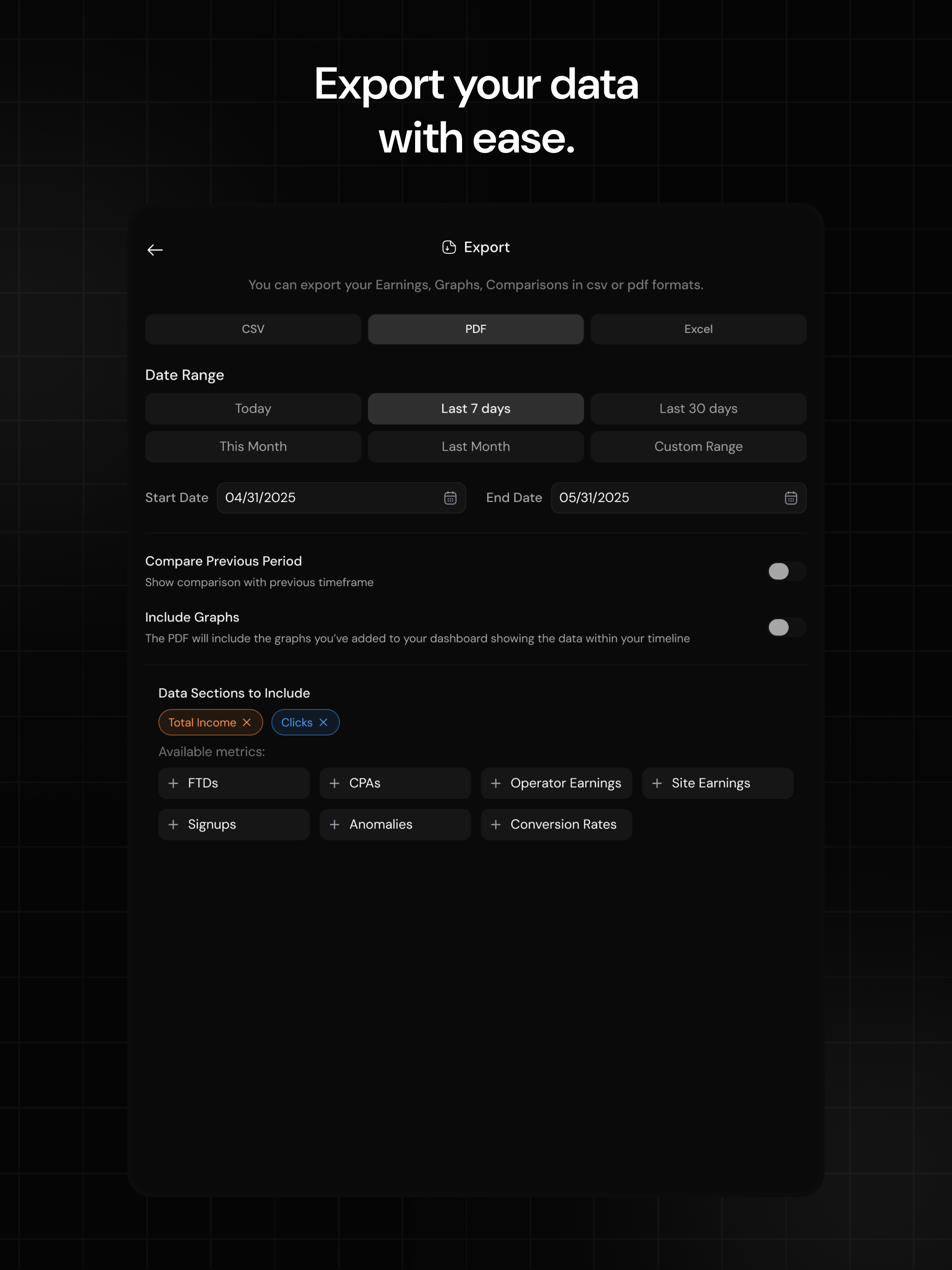Click the Compare Previous Period label
The width and height of the screenshot is (952, 1270).
pos(224,561)
